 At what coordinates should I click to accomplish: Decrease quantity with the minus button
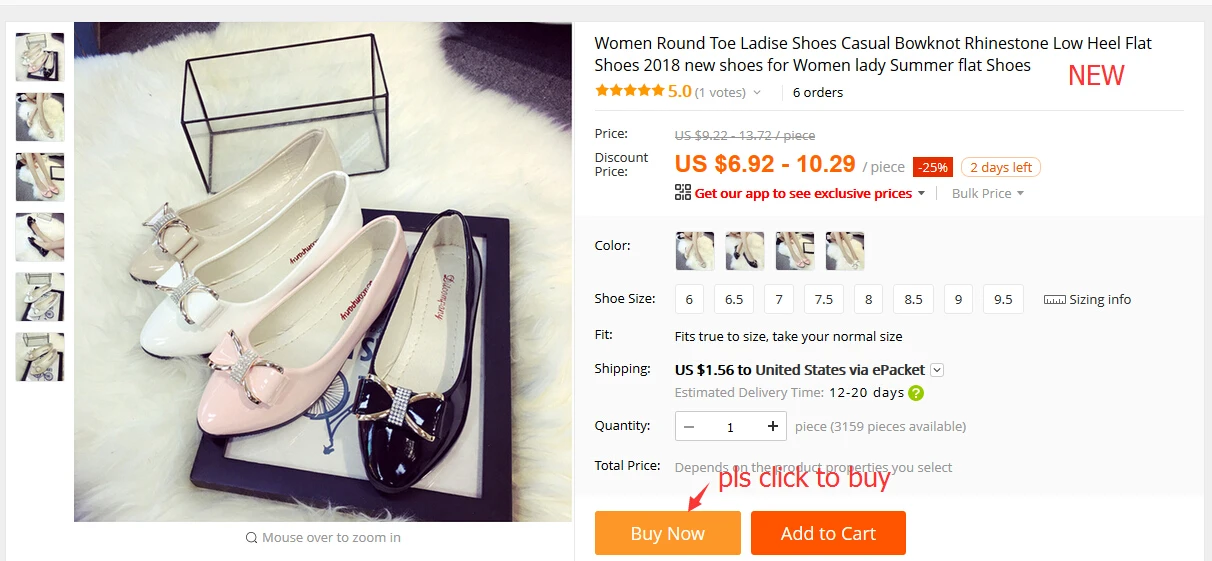[689, 427]
